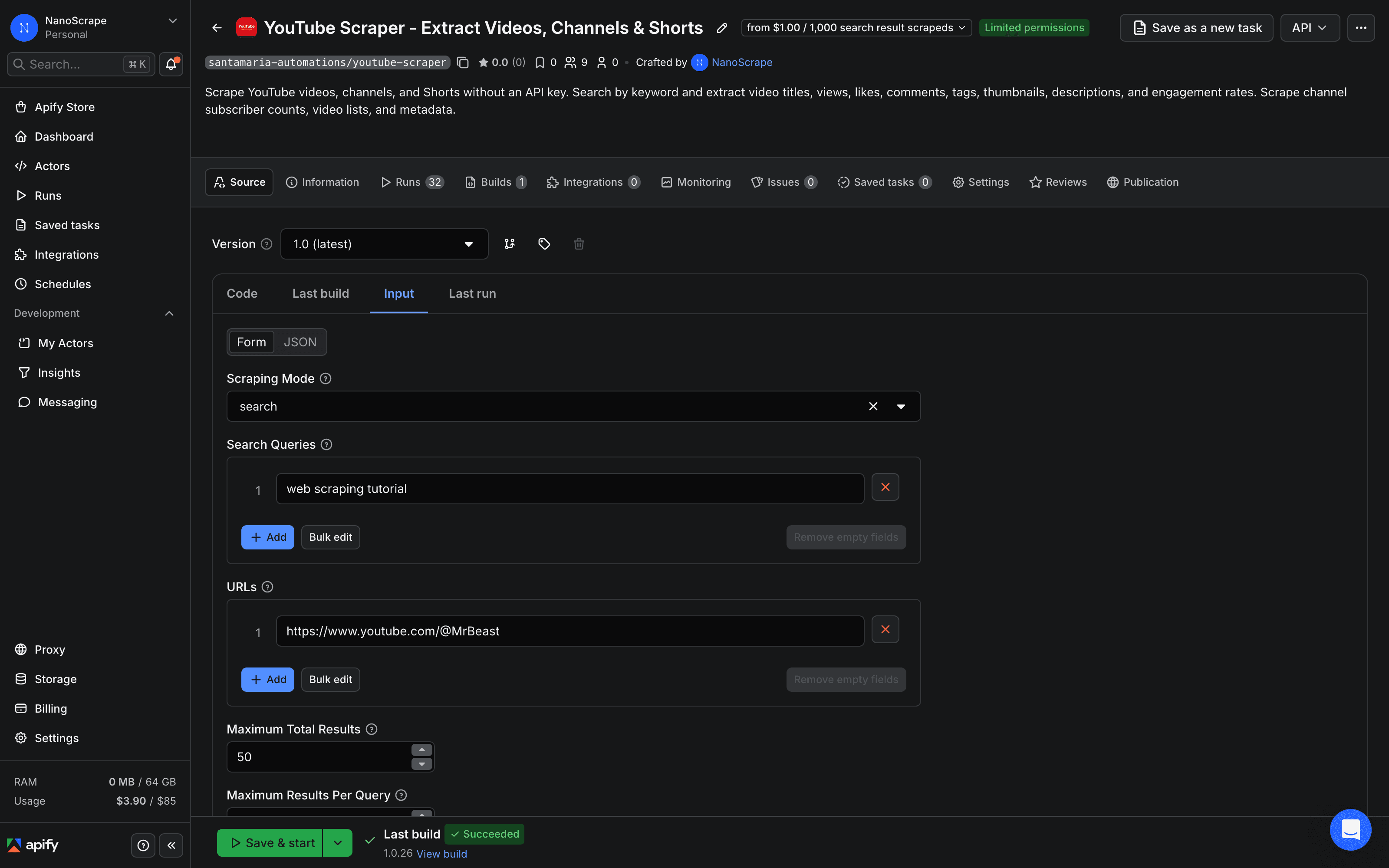Viewport: 1389px width, 868px height.
Task: Open the Reviews tab
Action: coord(1058,182)
